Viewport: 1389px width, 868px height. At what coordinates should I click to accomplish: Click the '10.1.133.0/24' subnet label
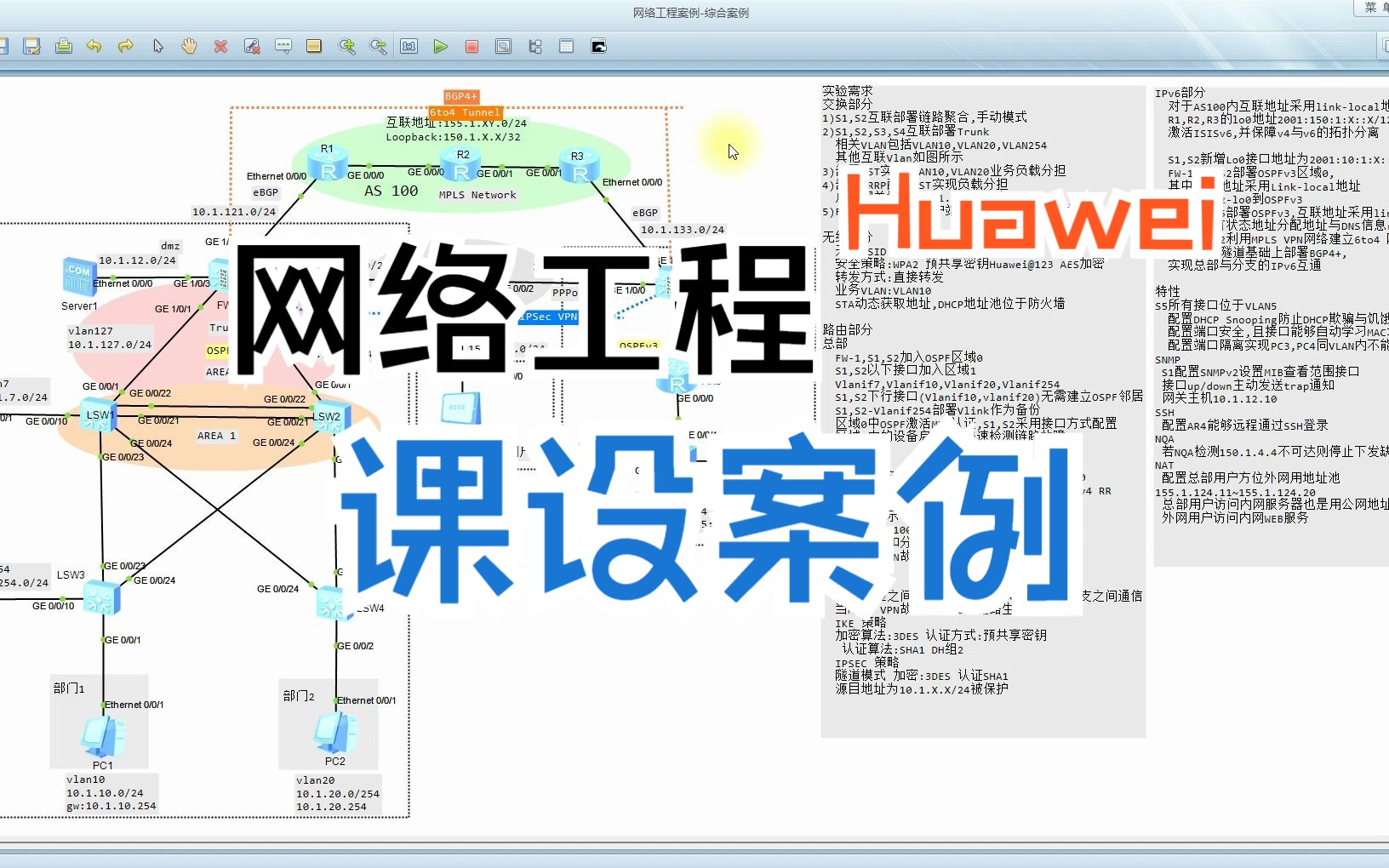[683, 230]
